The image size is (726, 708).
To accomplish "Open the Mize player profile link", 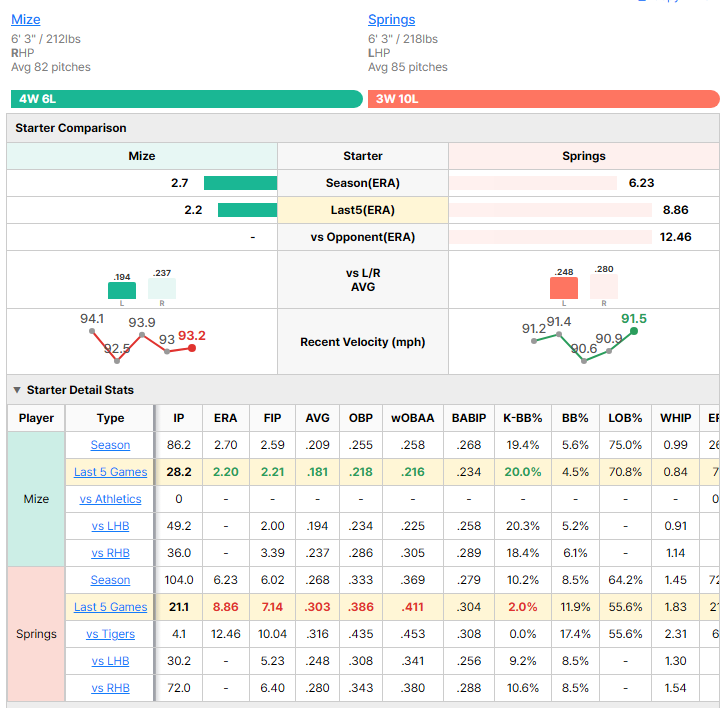I will pos(25,19).
